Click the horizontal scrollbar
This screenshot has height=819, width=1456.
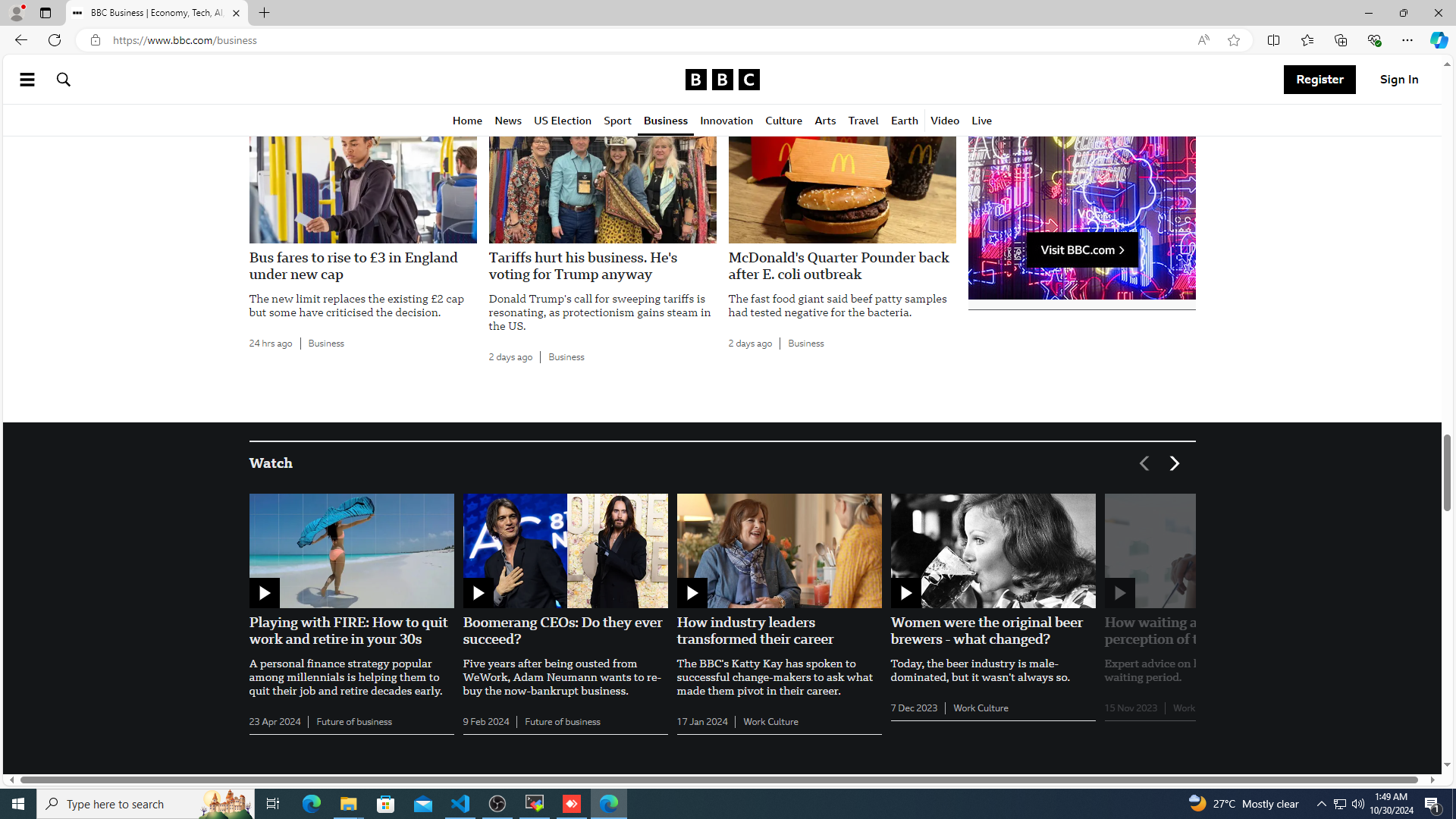click(719, 780)
